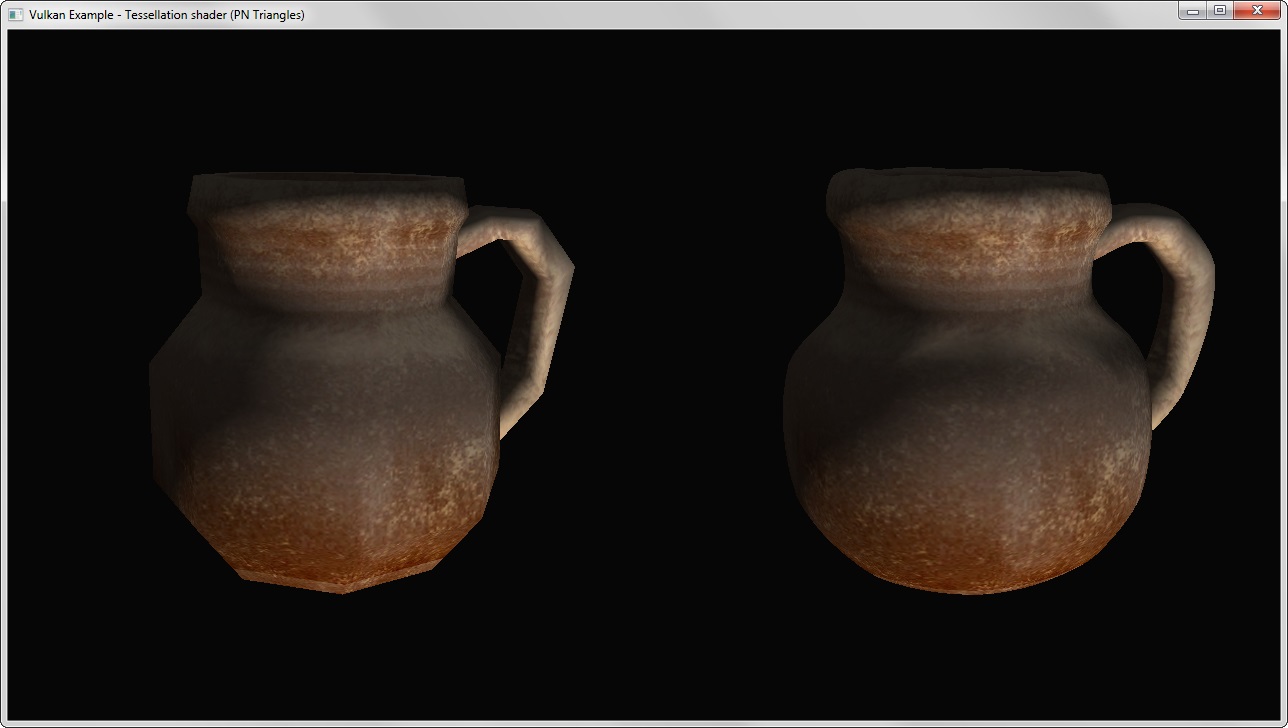
Task: Click the handle of the right smooth jug
Action: 1187,300
